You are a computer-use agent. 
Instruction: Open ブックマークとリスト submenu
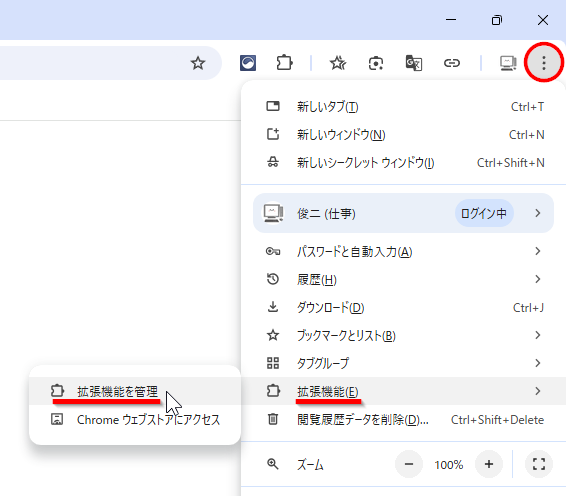404,335
